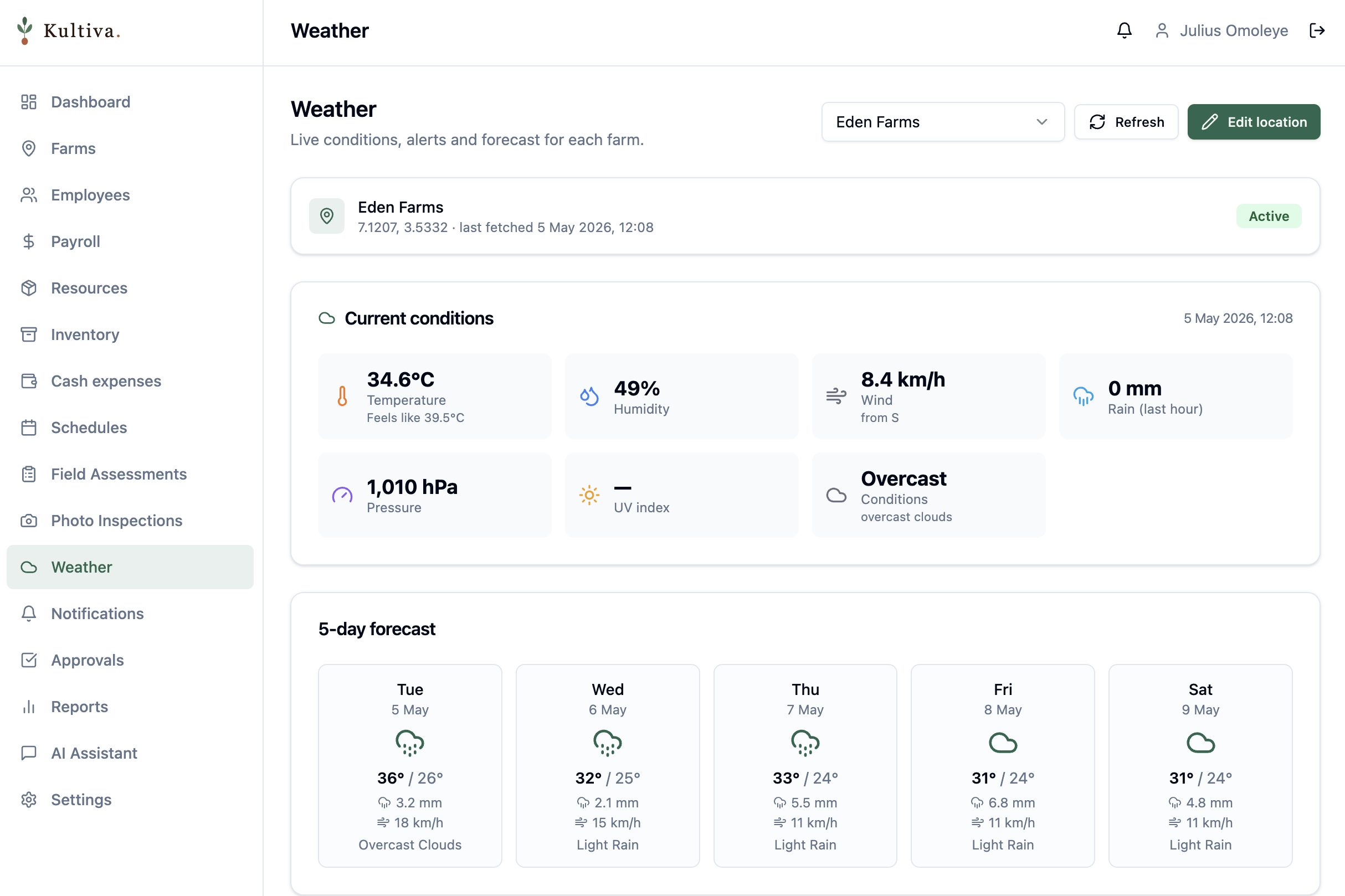Screen dimensions: 1345x896
Task: Click the 5 May 2026, 12:08 conditions timestamp
Action: (x=1238, y=318)
